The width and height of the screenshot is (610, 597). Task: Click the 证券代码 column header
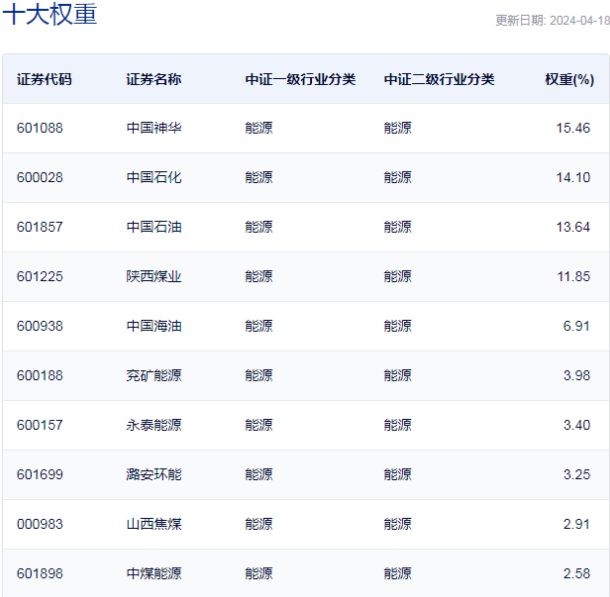[x=44, y=79]
